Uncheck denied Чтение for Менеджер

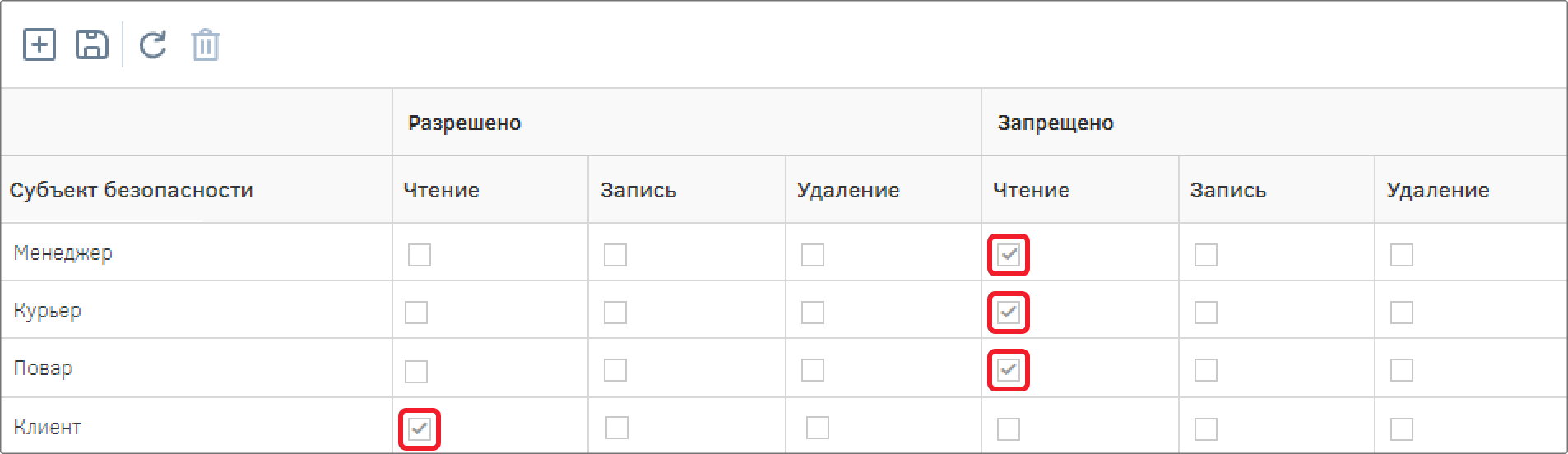pos(1009,255)
